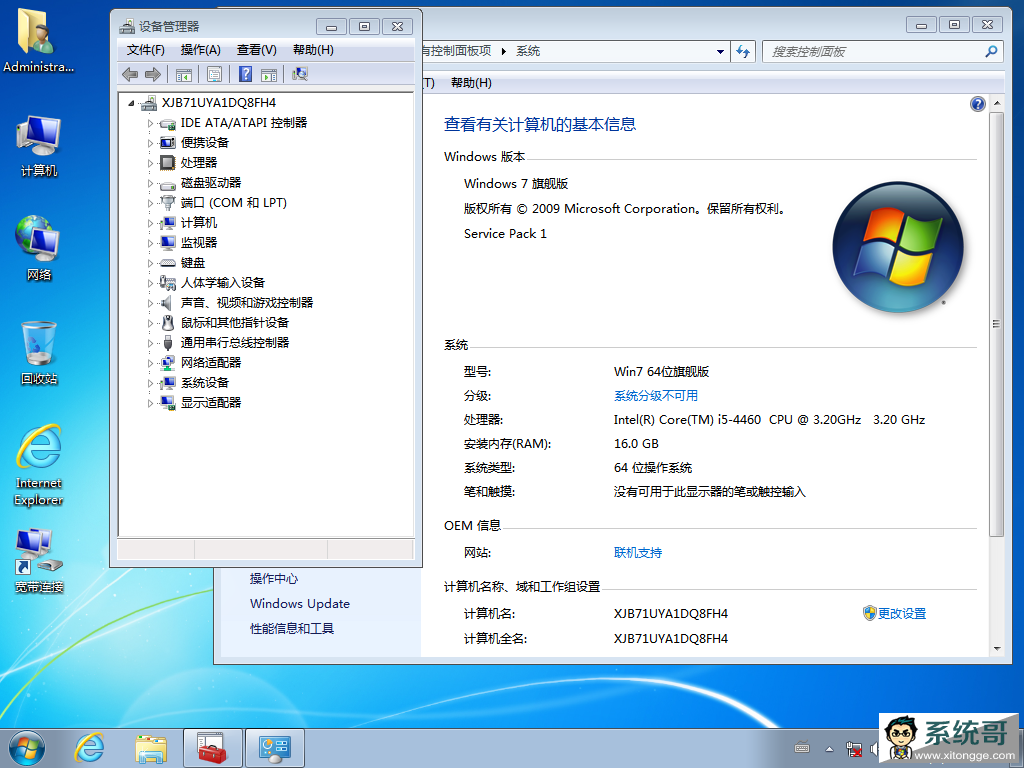Click the show/hide console tree toolbar icon

(184, 74)
